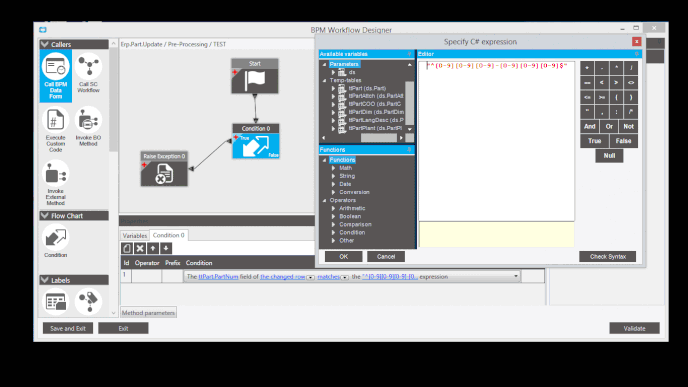Switch to the Variables tab
The image size is (688, 387).
[134, 236]
